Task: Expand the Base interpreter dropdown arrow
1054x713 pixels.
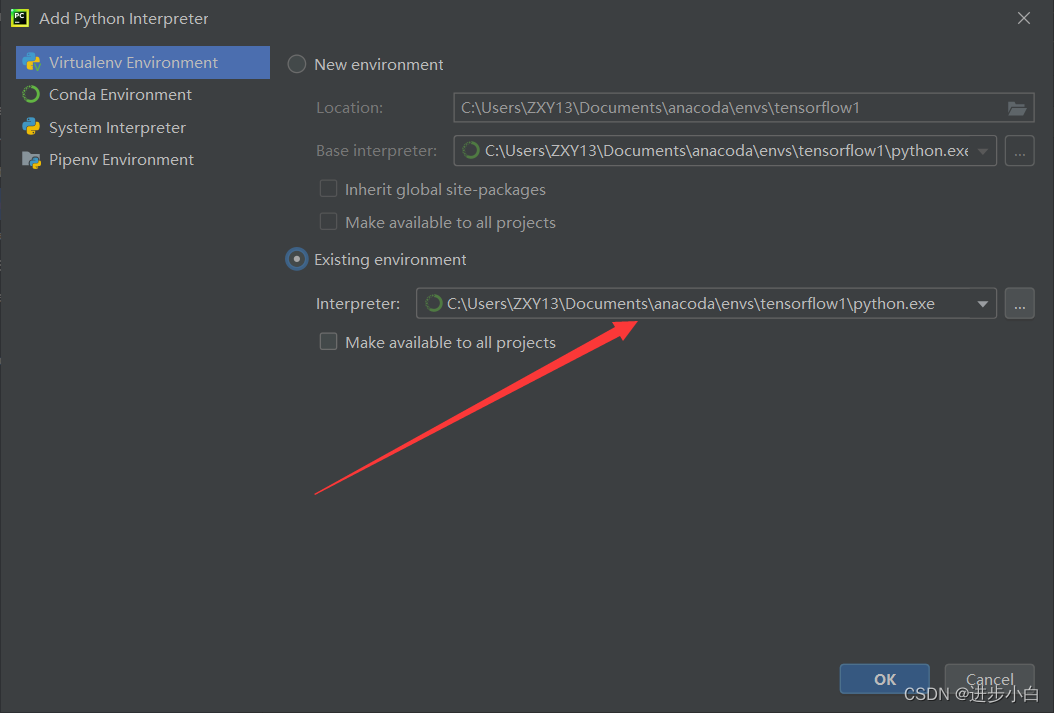Action: [983, 151]
